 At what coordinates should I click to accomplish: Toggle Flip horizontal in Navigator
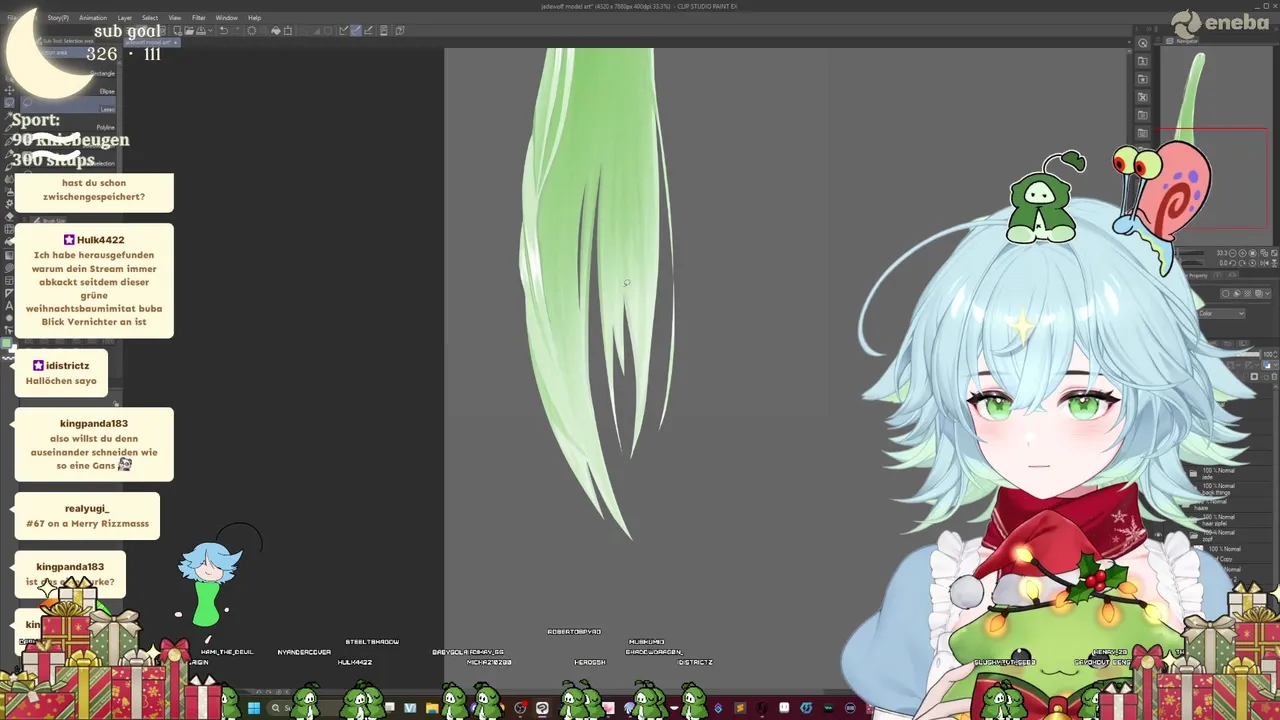(x=1264, y=263)
